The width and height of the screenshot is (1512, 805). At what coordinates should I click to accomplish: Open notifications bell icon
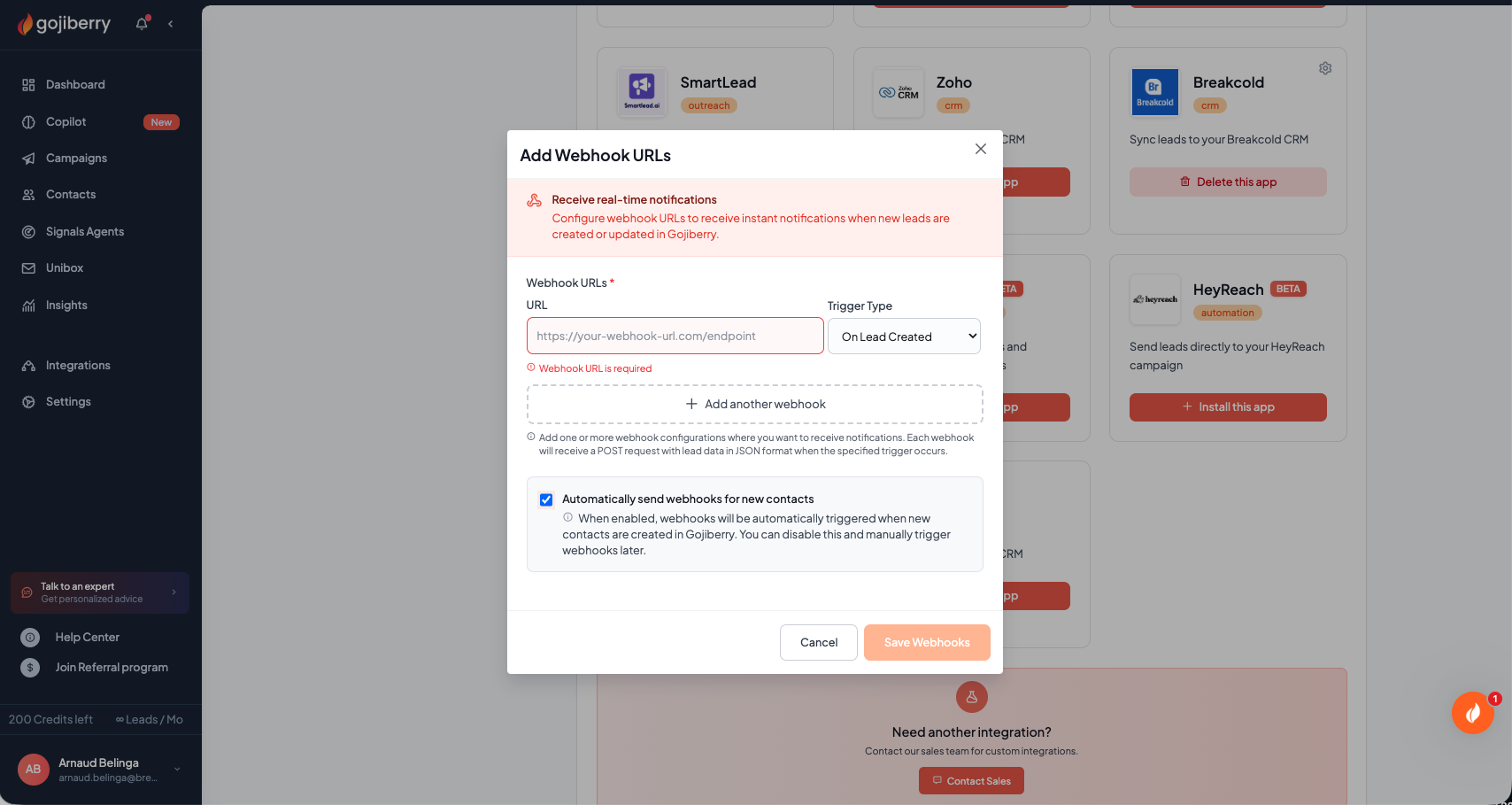coord(142,24)
